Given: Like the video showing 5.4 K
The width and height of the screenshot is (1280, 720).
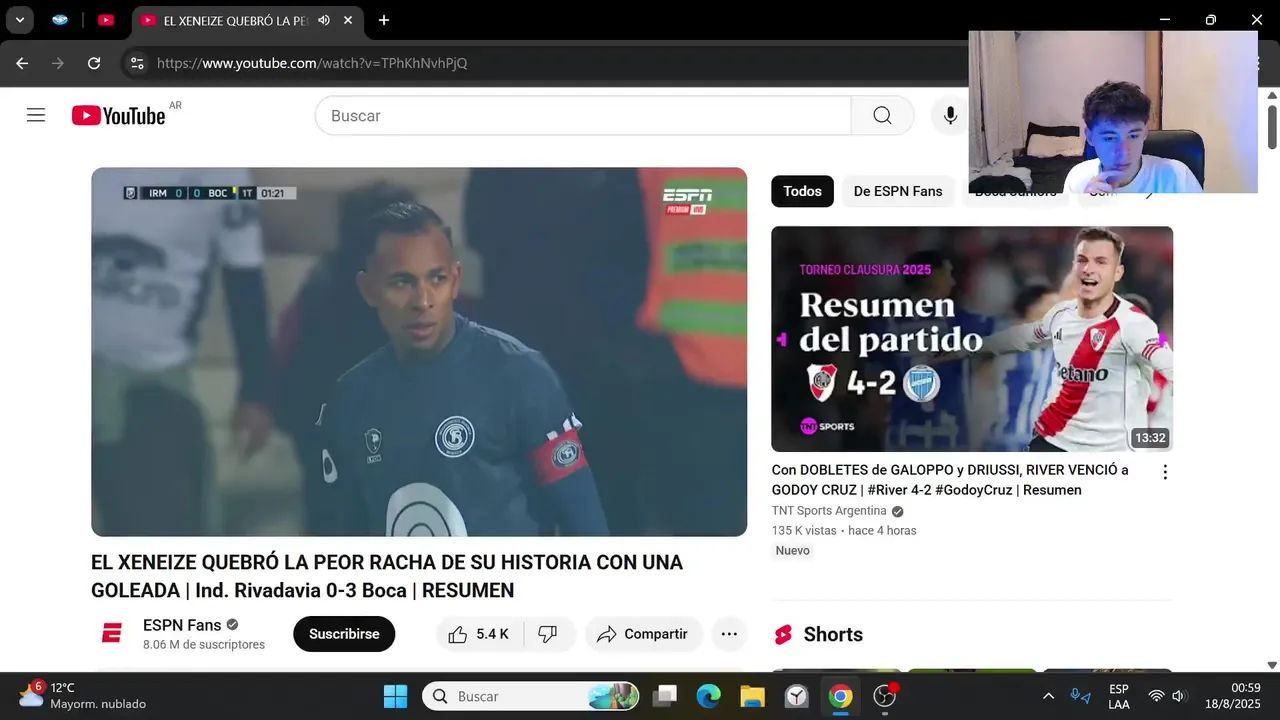Looking at the screenshot, I should [479, 634].
